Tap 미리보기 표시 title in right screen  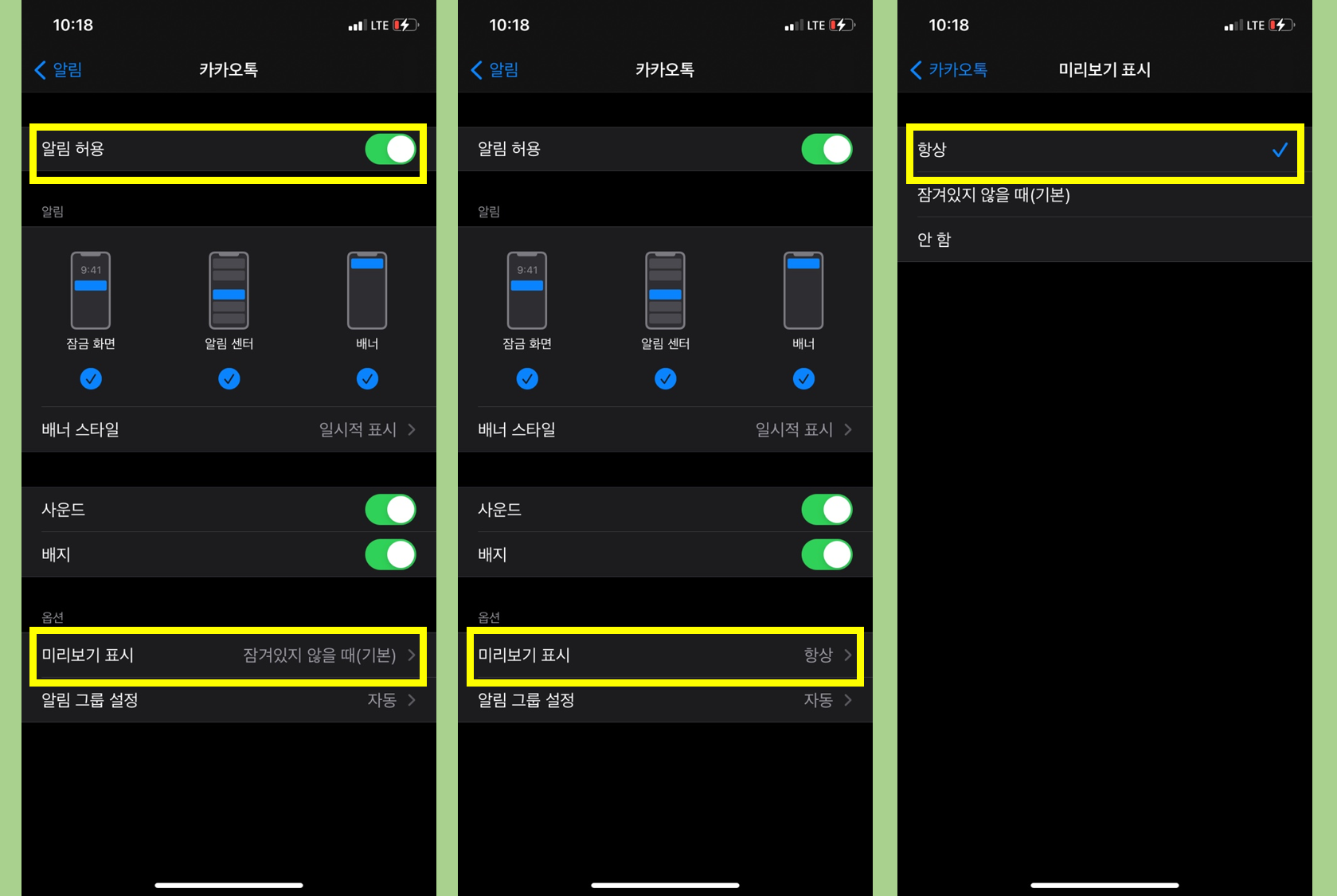[x=1104, y=70]
